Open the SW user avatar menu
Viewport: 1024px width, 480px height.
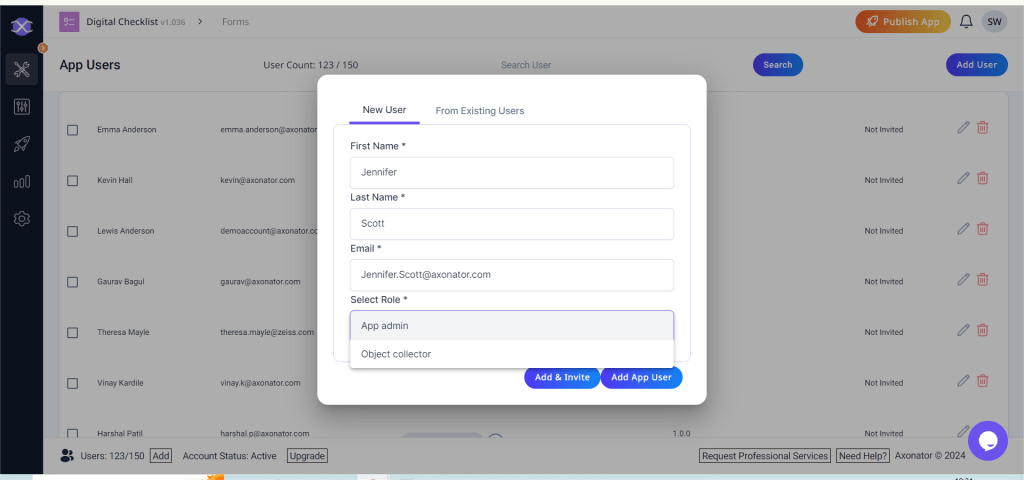(x=994, y=22)
